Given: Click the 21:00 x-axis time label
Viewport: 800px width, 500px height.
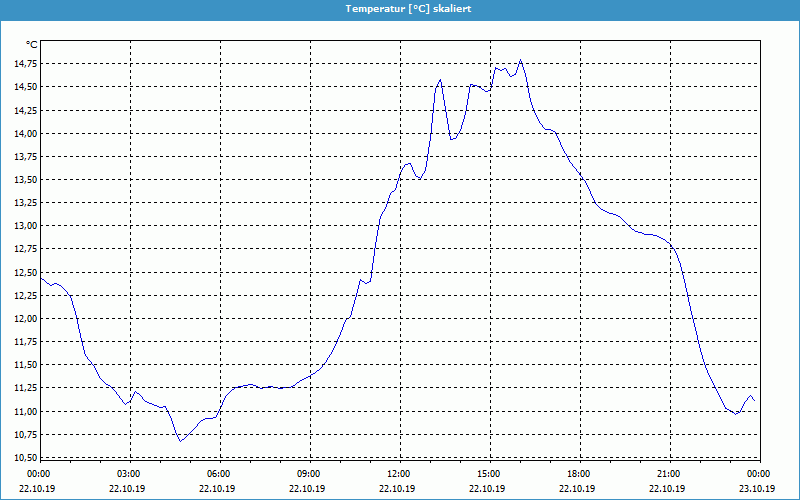Looking at the screenshot, I should (668, 474).
